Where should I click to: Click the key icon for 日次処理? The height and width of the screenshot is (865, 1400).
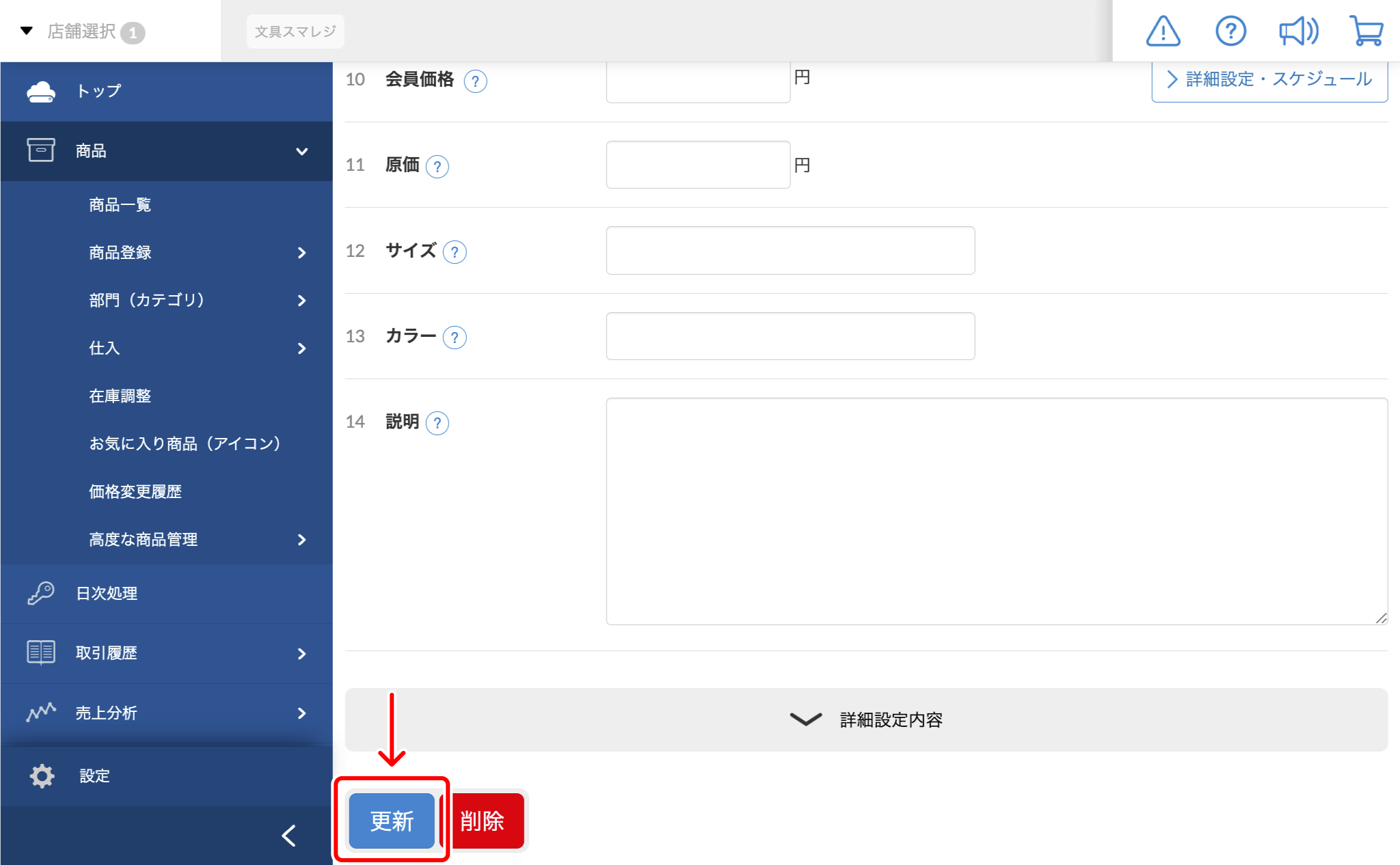(x=41, y=593)
